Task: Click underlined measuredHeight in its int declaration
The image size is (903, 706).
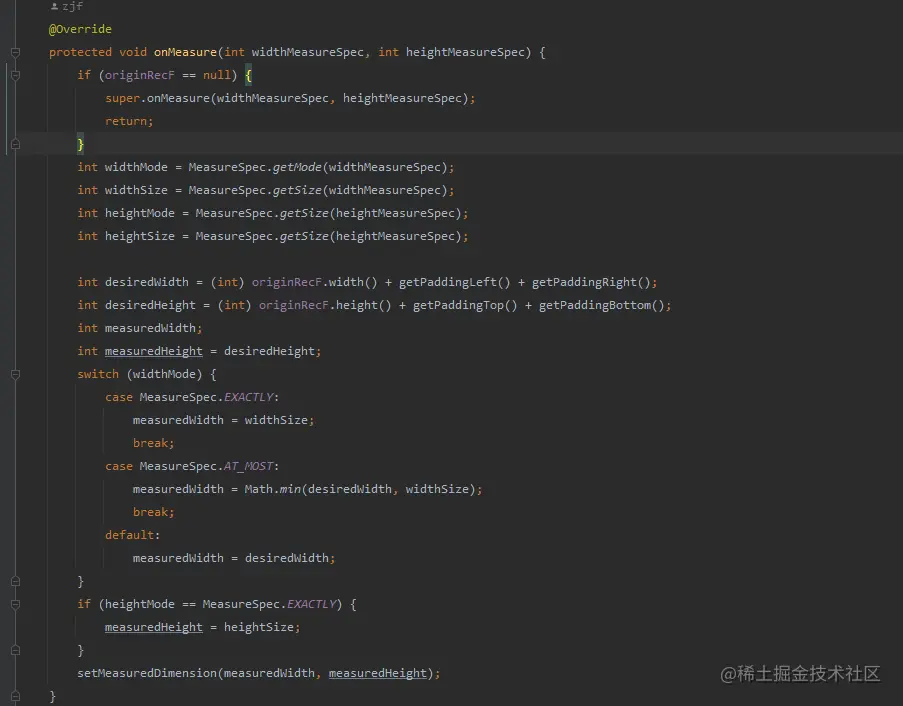Action: (153, 351)
